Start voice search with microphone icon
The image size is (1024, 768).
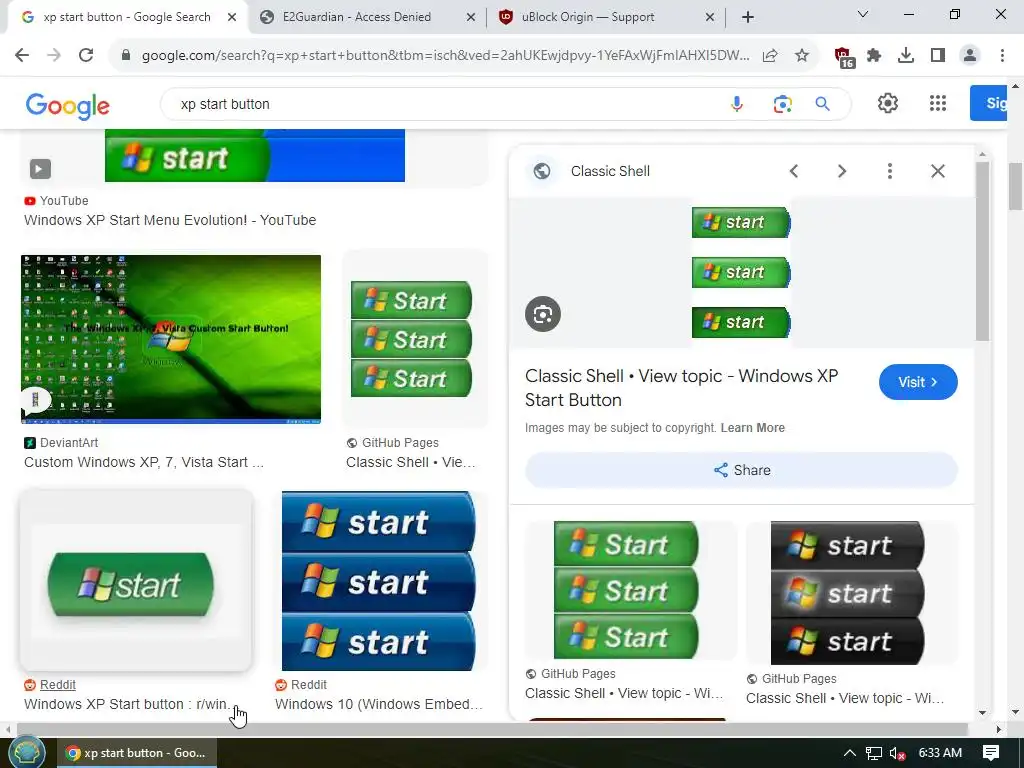[x=737, y=104]
